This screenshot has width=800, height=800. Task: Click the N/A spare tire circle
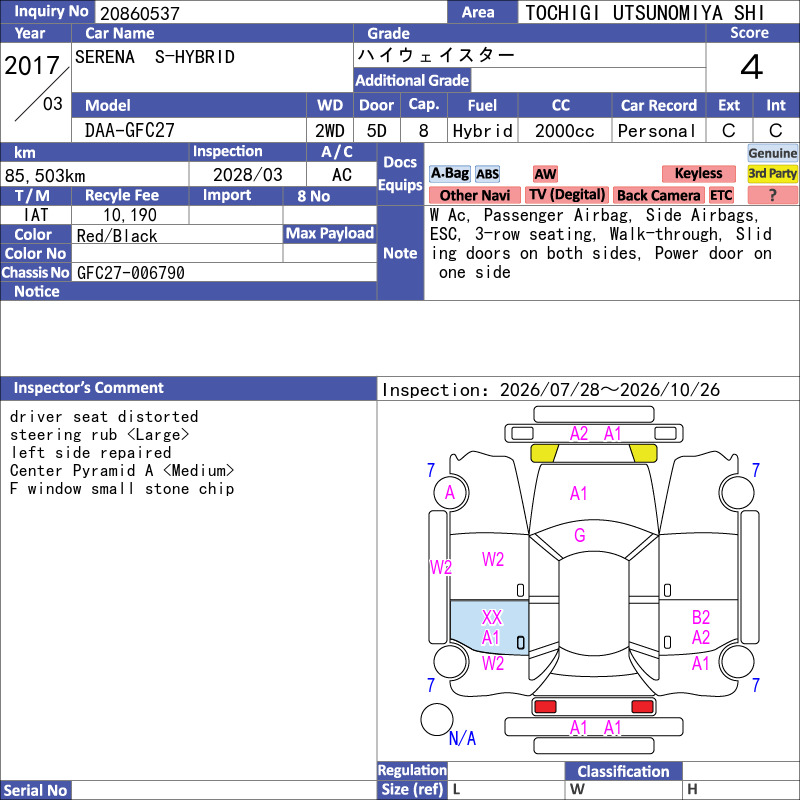[437, 719]
